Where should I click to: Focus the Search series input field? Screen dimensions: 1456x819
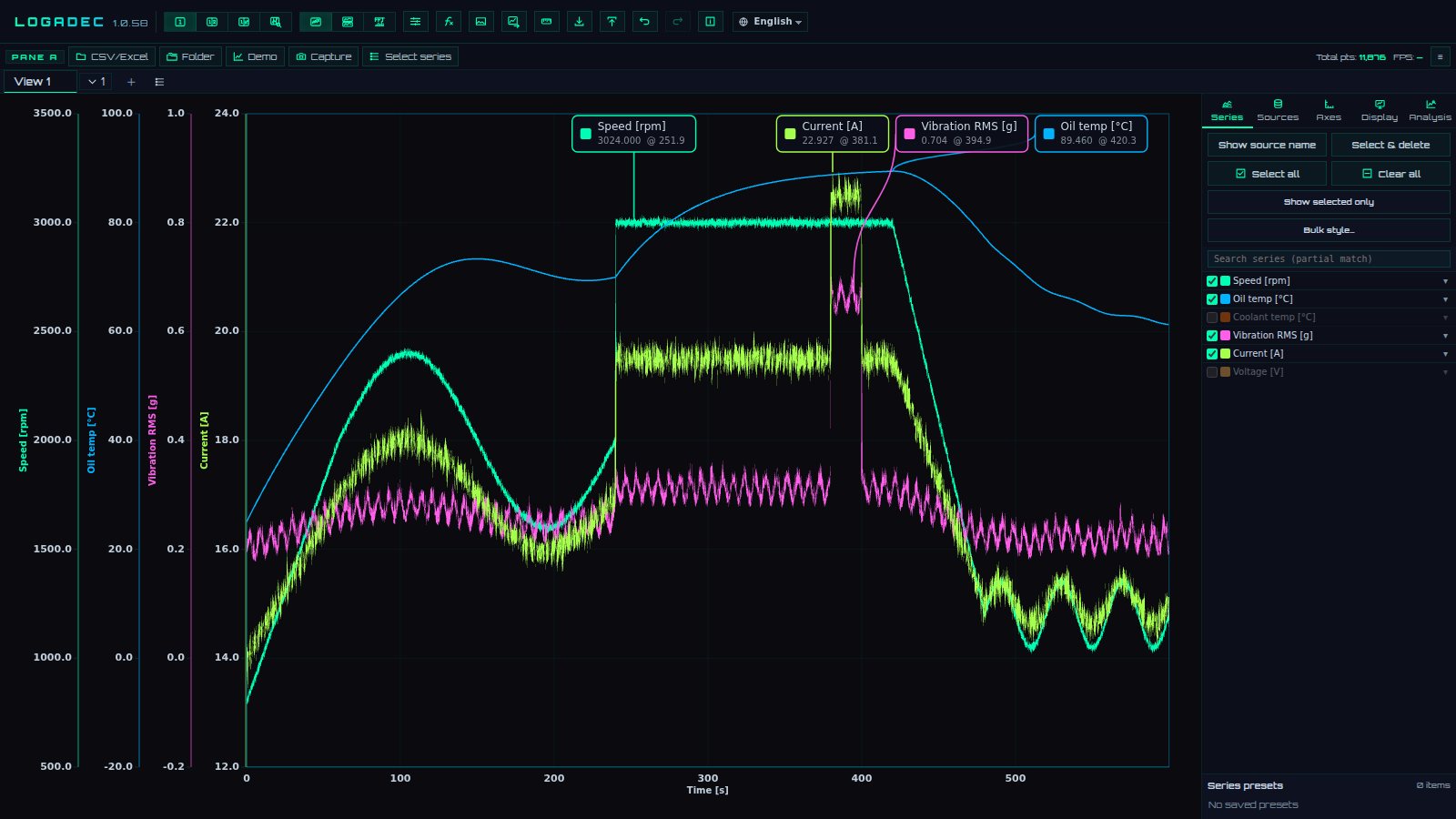point(1329,259)
